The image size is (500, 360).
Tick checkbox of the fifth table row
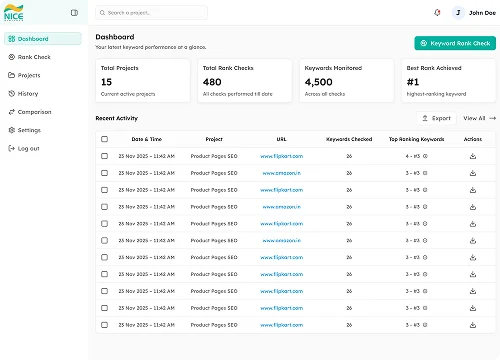[104, 224]
